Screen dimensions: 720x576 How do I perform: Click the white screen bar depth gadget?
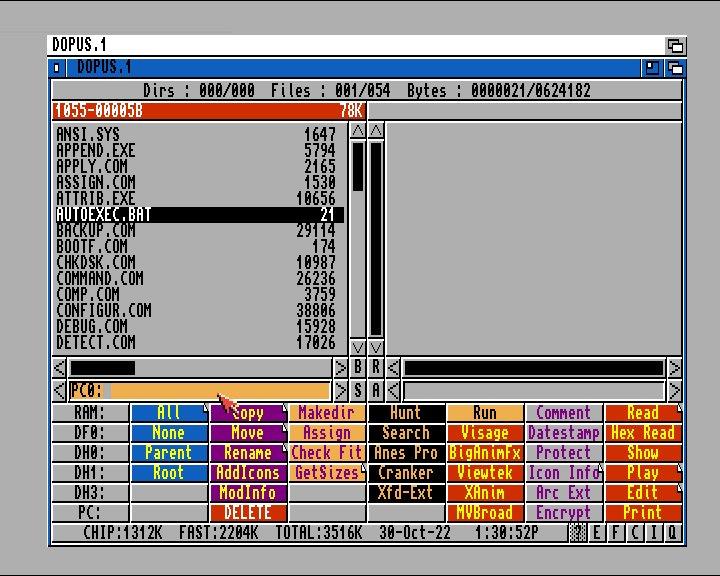[x=675, y=45]
